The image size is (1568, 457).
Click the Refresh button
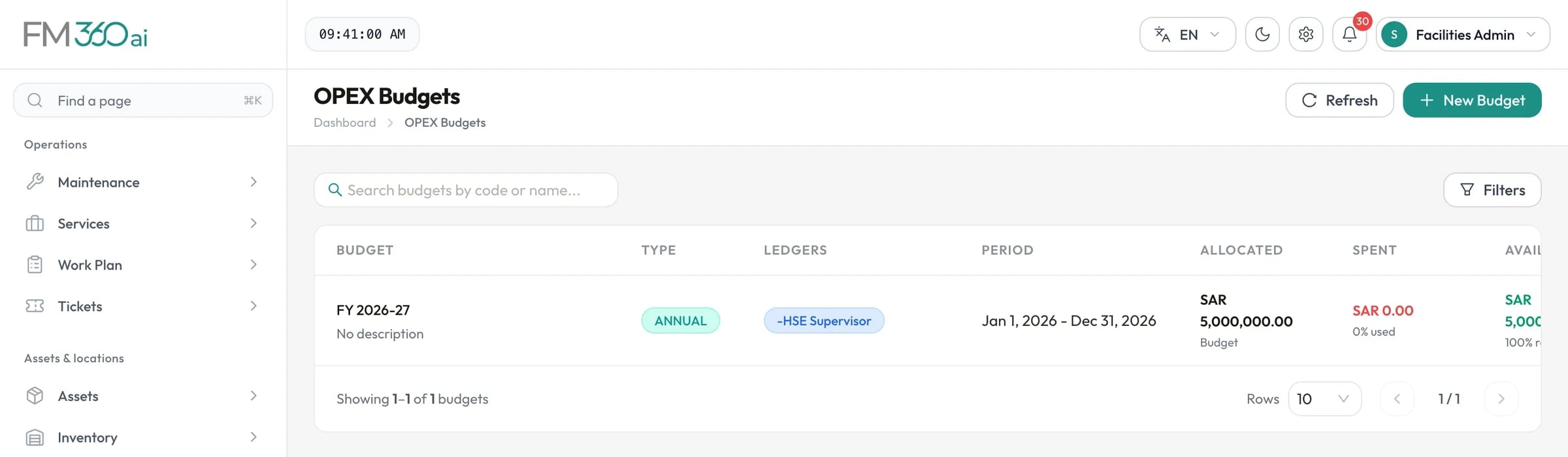(x=1339, y=100)
